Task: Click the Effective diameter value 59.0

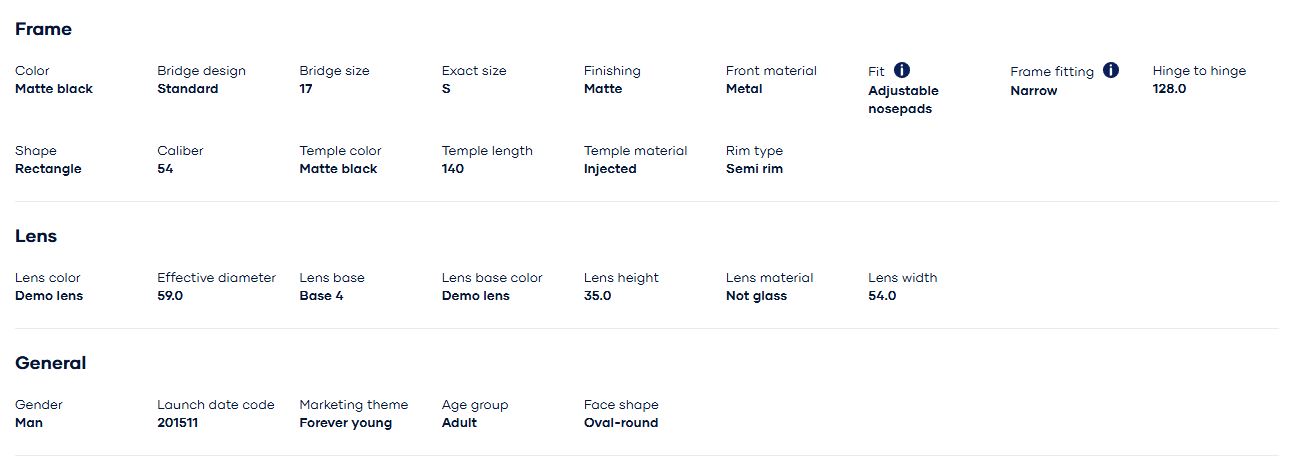Action: (170, 296)
